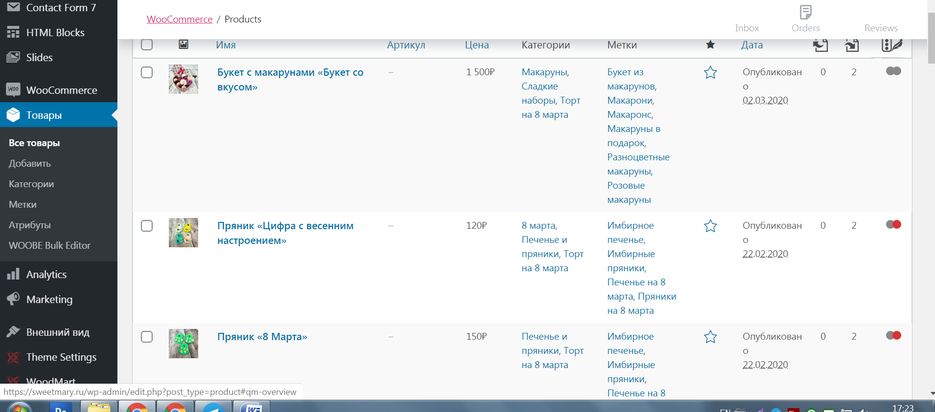Select all products with header checkbox
This screenshot has width=935, height=412.
pos(147,45)
